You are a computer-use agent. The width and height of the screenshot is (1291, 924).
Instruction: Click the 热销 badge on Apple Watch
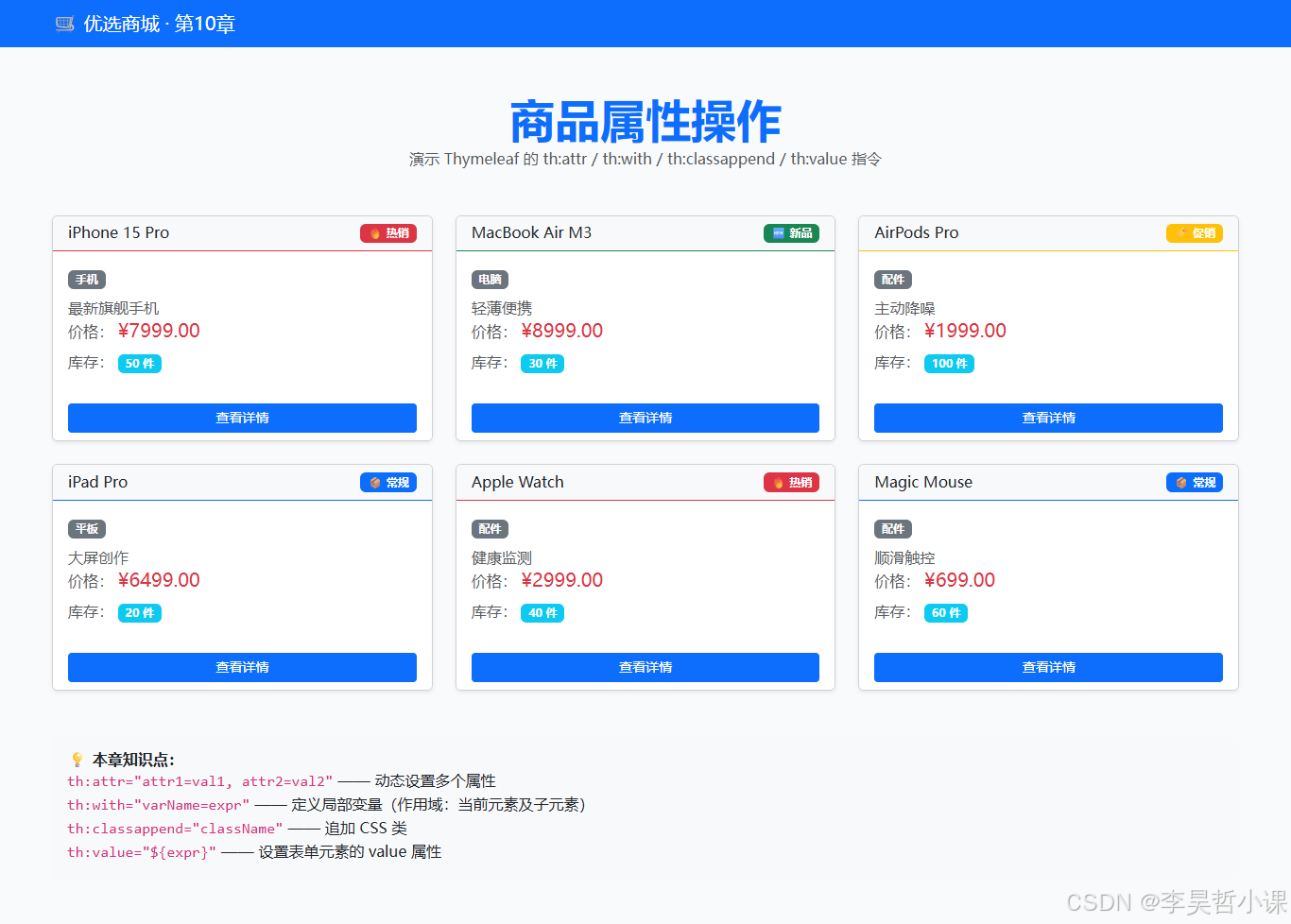(791, 483)
